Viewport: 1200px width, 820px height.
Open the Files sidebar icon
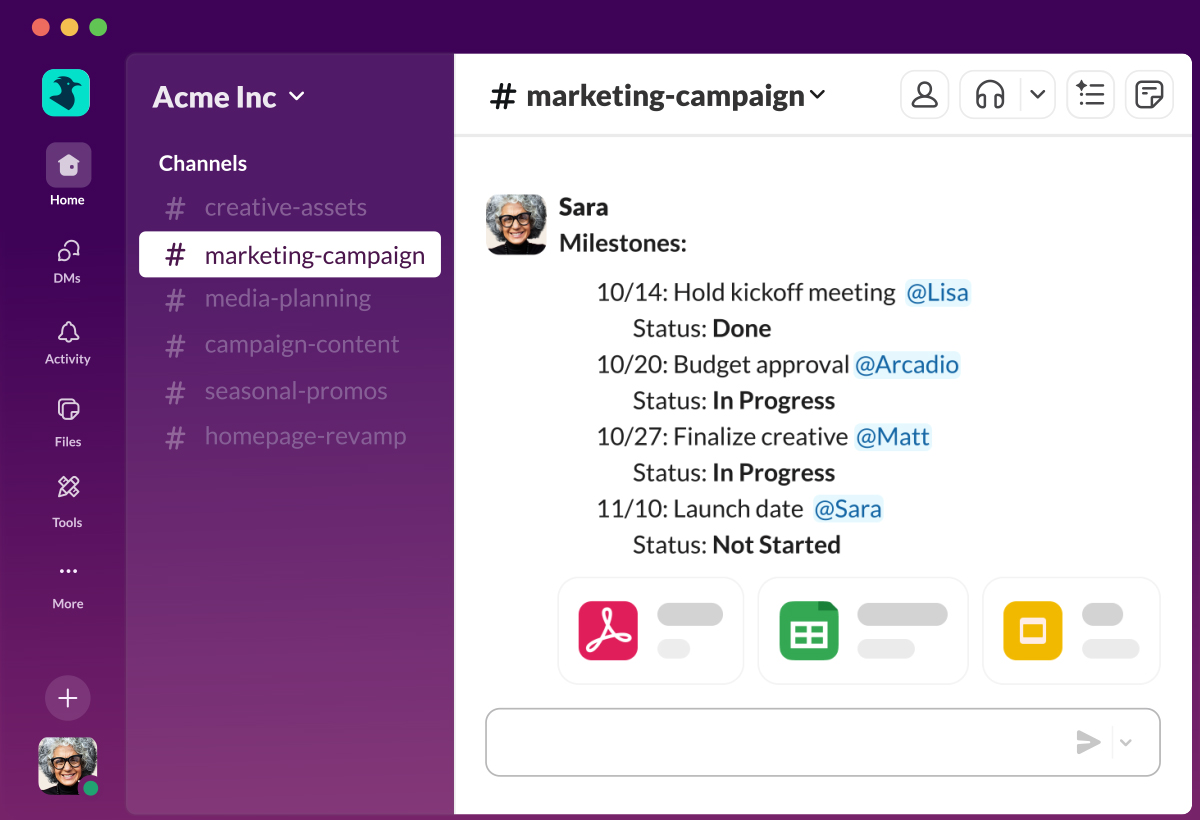68,410
